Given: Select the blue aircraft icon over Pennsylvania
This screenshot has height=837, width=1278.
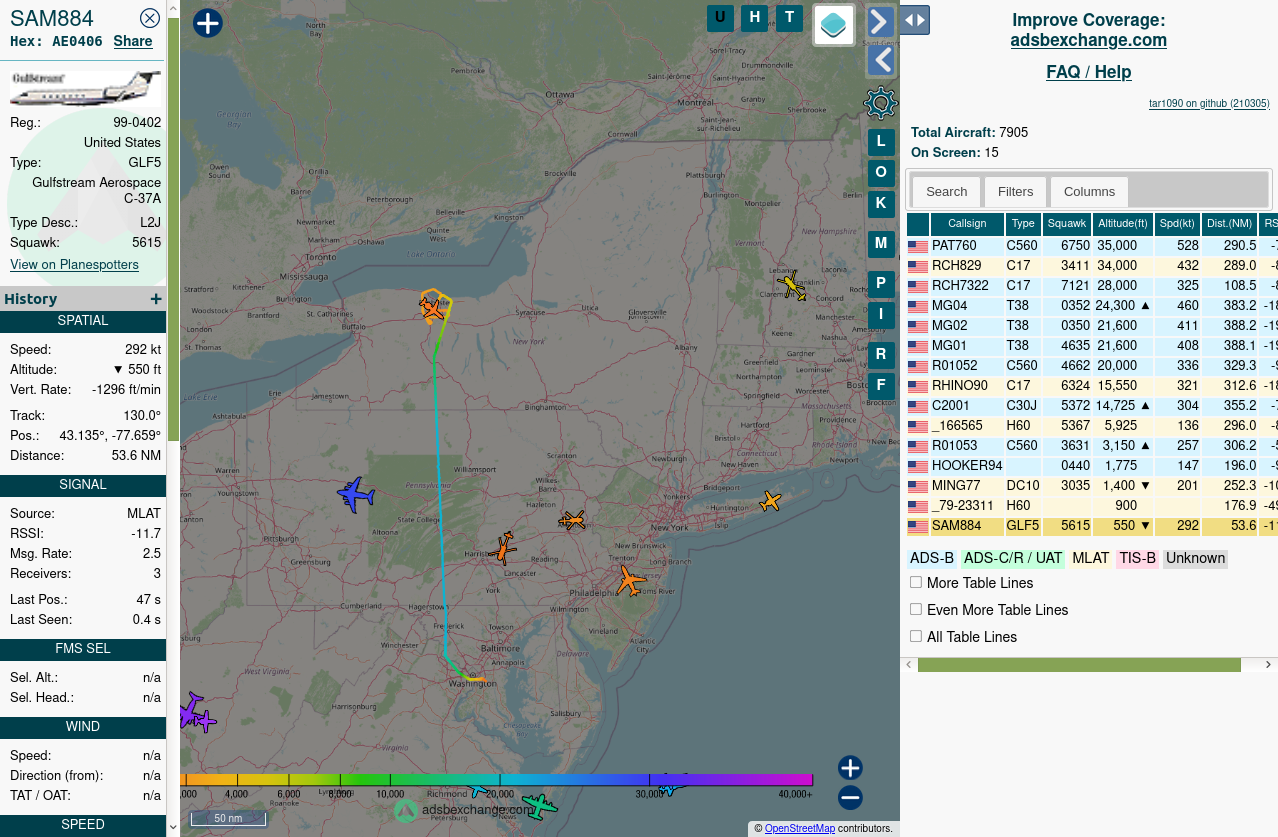Looking at the screenshot, I should (x=355, y=495).
